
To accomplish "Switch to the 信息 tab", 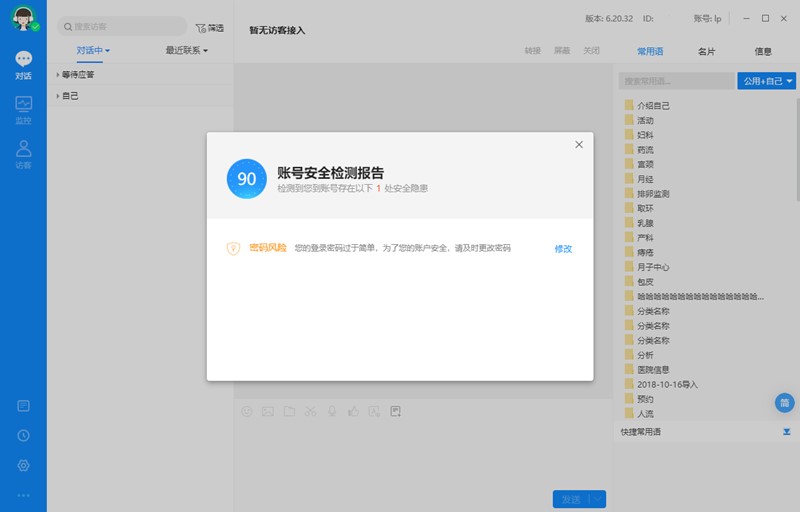I will (763, 51).
